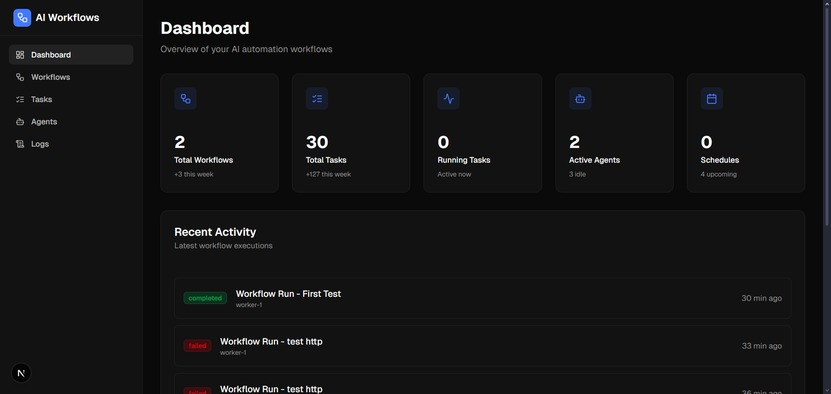Click the Total Workflows card icon
The image size is (831, 394).
[x=185, y=99]
